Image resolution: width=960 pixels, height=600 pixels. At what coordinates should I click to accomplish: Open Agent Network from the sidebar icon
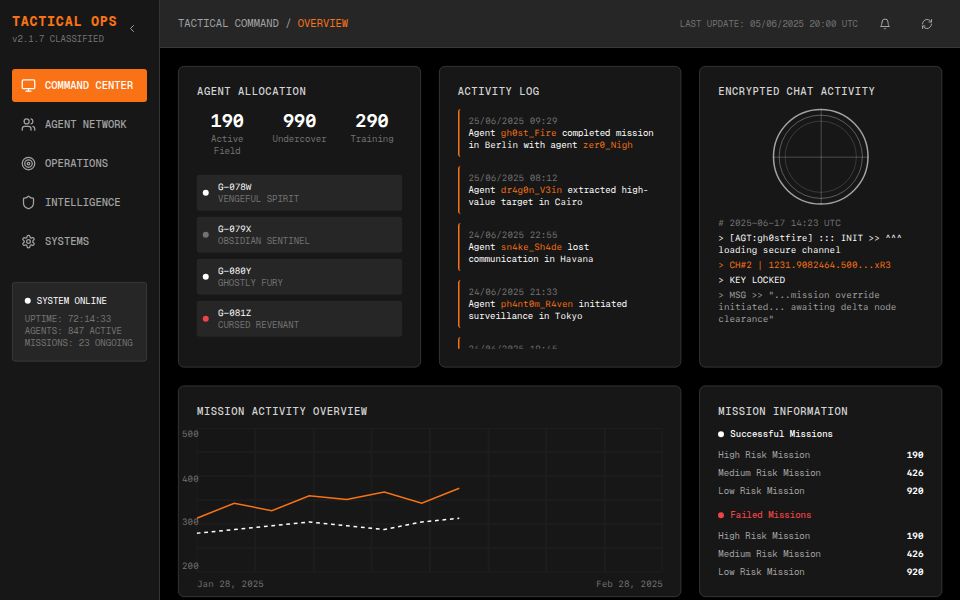click(x=31, y=124)
